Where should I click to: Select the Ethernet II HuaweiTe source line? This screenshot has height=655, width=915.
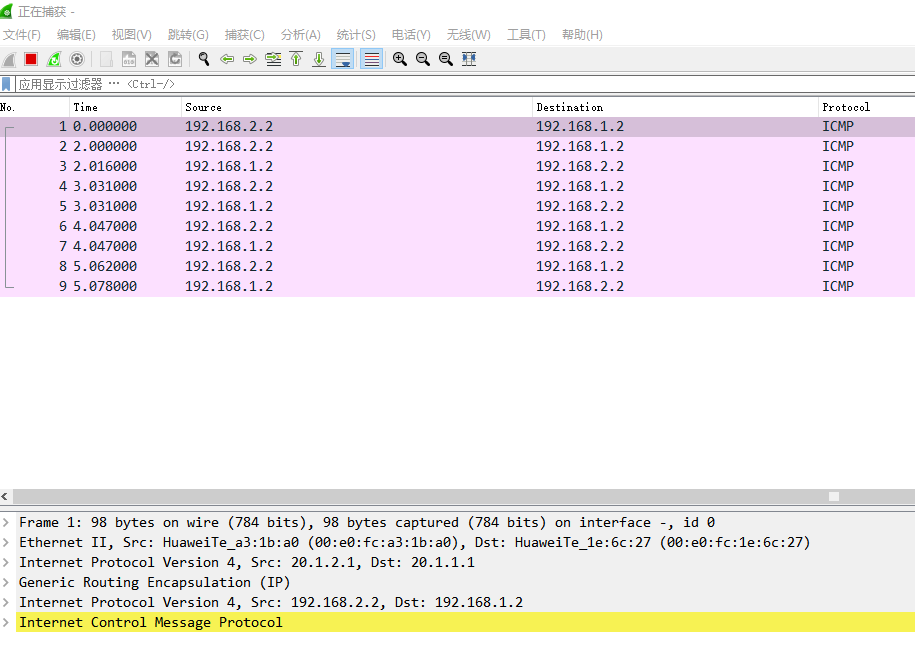(414, 542)
